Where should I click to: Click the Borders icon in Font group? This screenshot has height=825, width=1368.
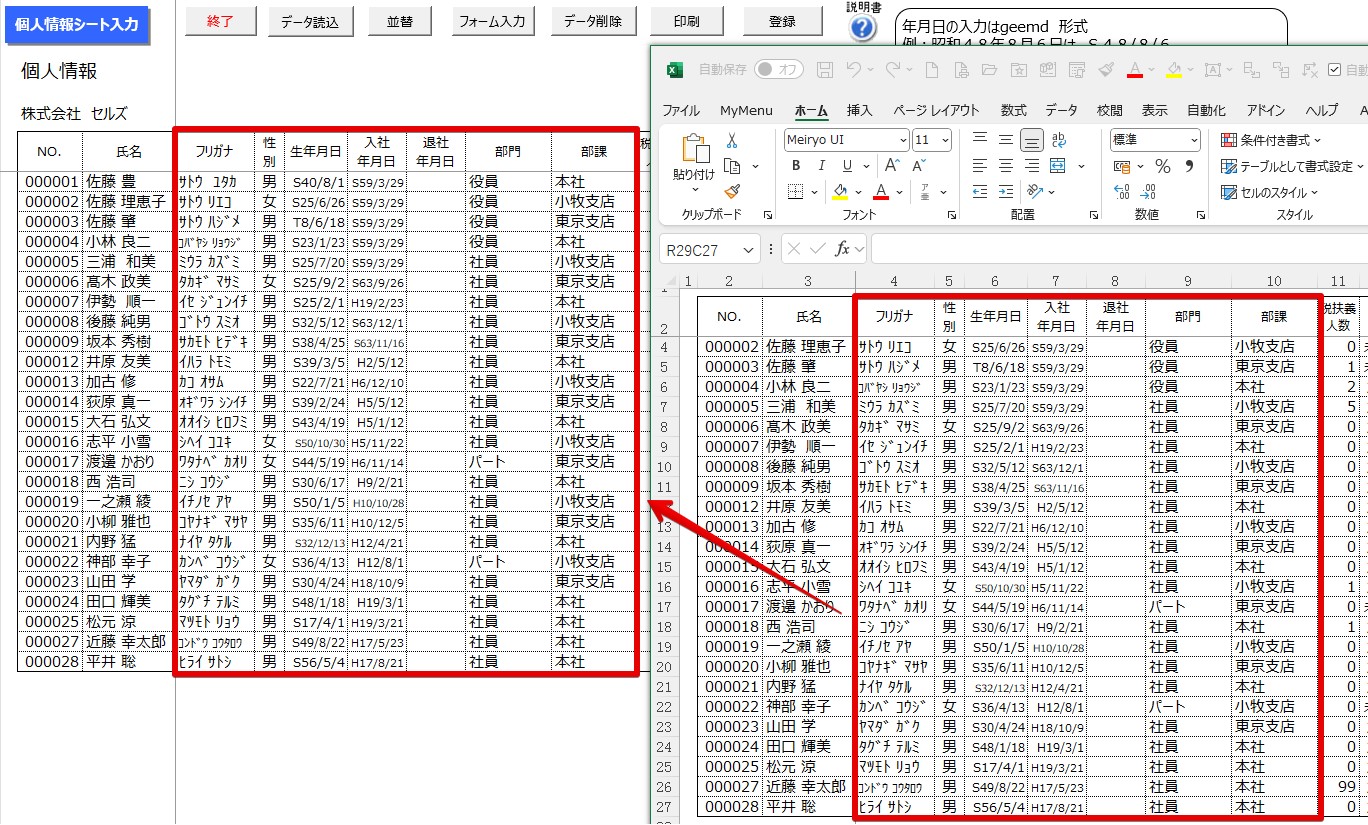795,190
